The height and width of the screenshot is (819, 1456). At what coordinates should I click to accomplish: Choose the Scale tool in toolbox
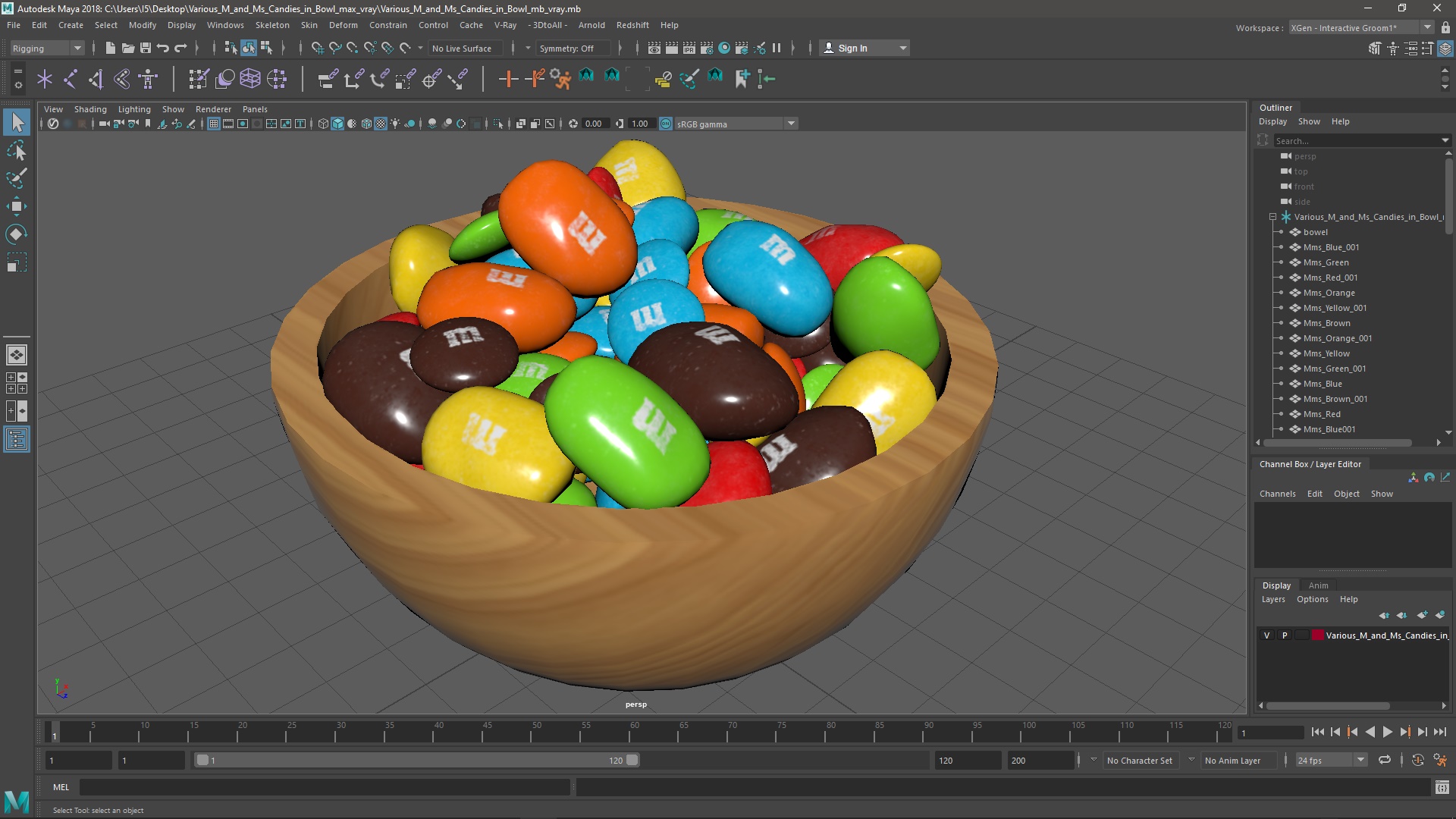[17, 263]
